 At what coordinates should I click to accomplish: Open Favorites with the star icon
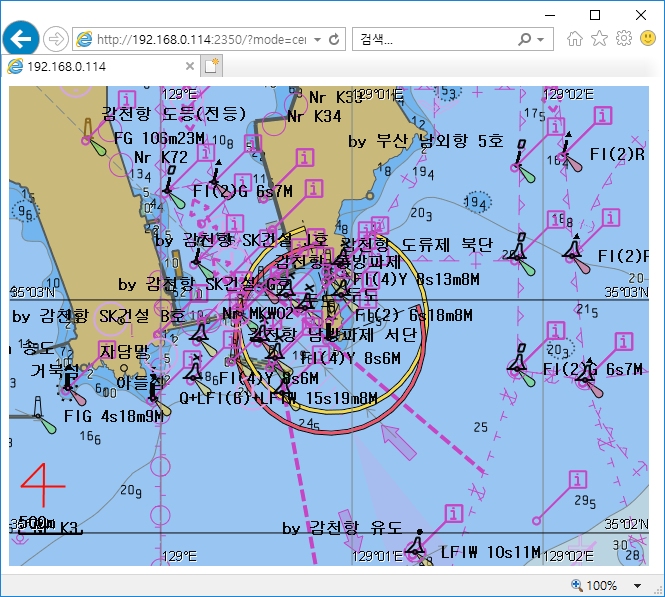[x=599, y=39]
